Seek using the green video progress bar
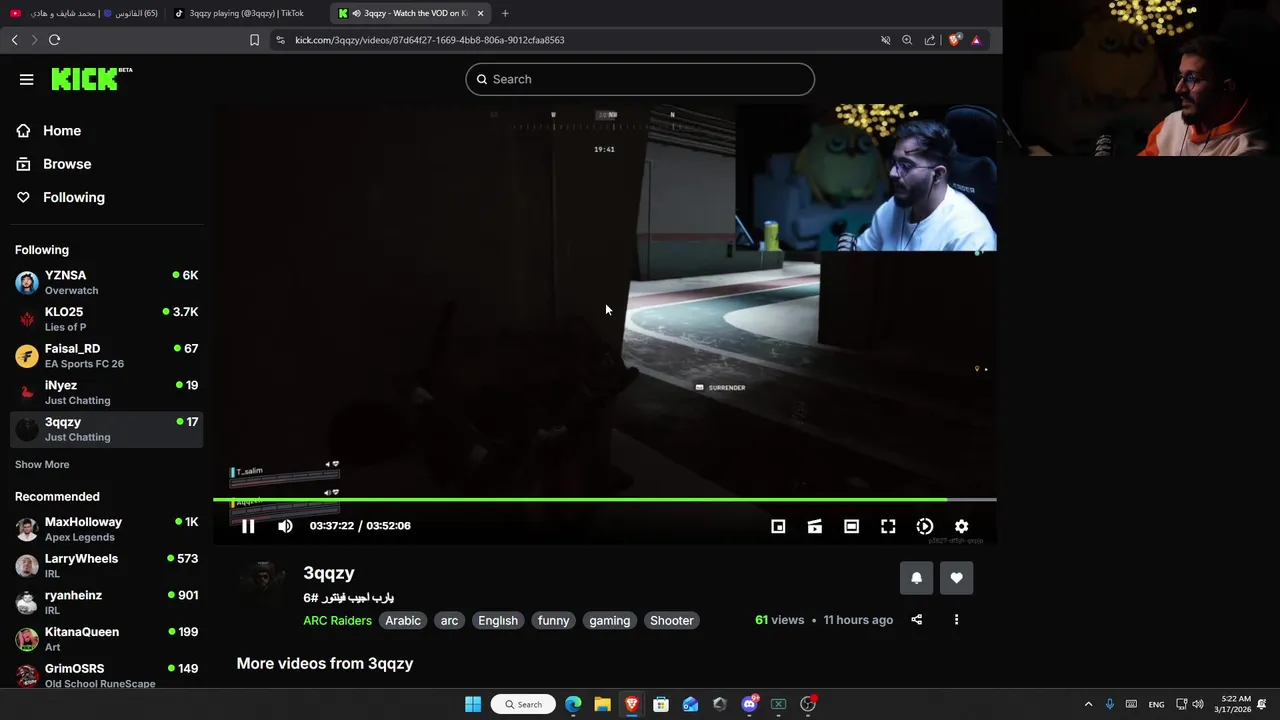This screenshot has width=1280, height=720. pos(604,499)
